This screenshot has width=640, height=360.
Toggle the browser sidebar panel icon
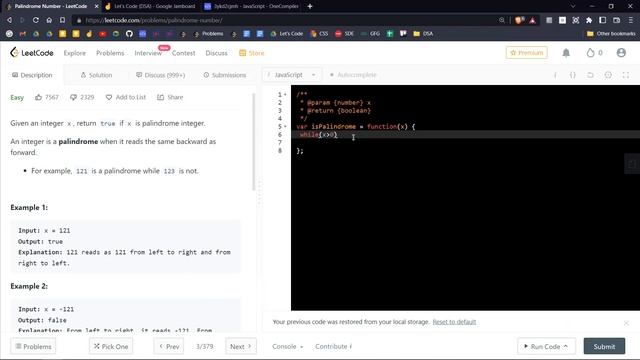tap(602, 20)
